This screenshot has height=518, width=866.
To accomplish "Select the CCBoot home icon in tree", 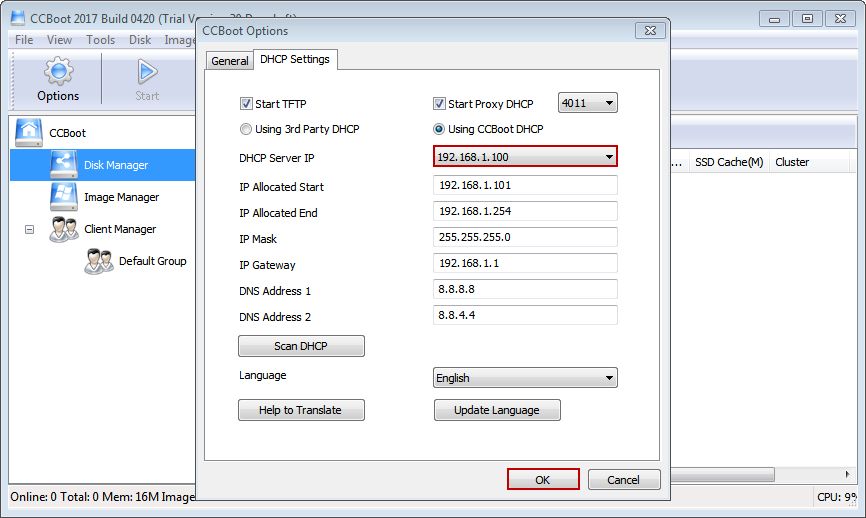I will 29,133.
